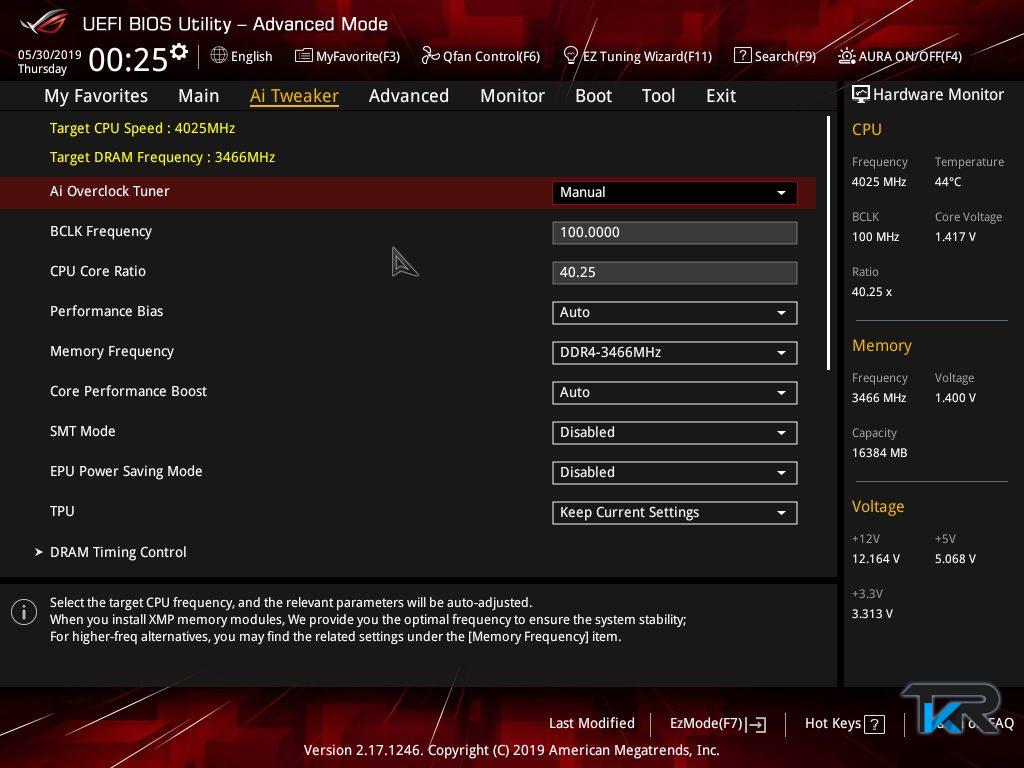1024x768 pixels.
Task: Click the info icon beside the help text
Action: 24,613
